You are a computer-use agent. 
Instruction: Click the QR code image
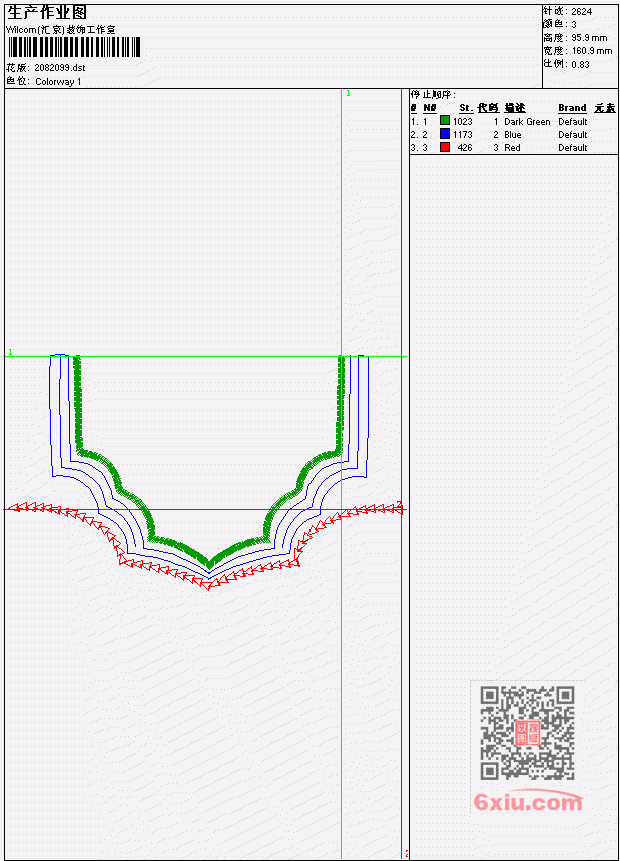click(527, 733)
